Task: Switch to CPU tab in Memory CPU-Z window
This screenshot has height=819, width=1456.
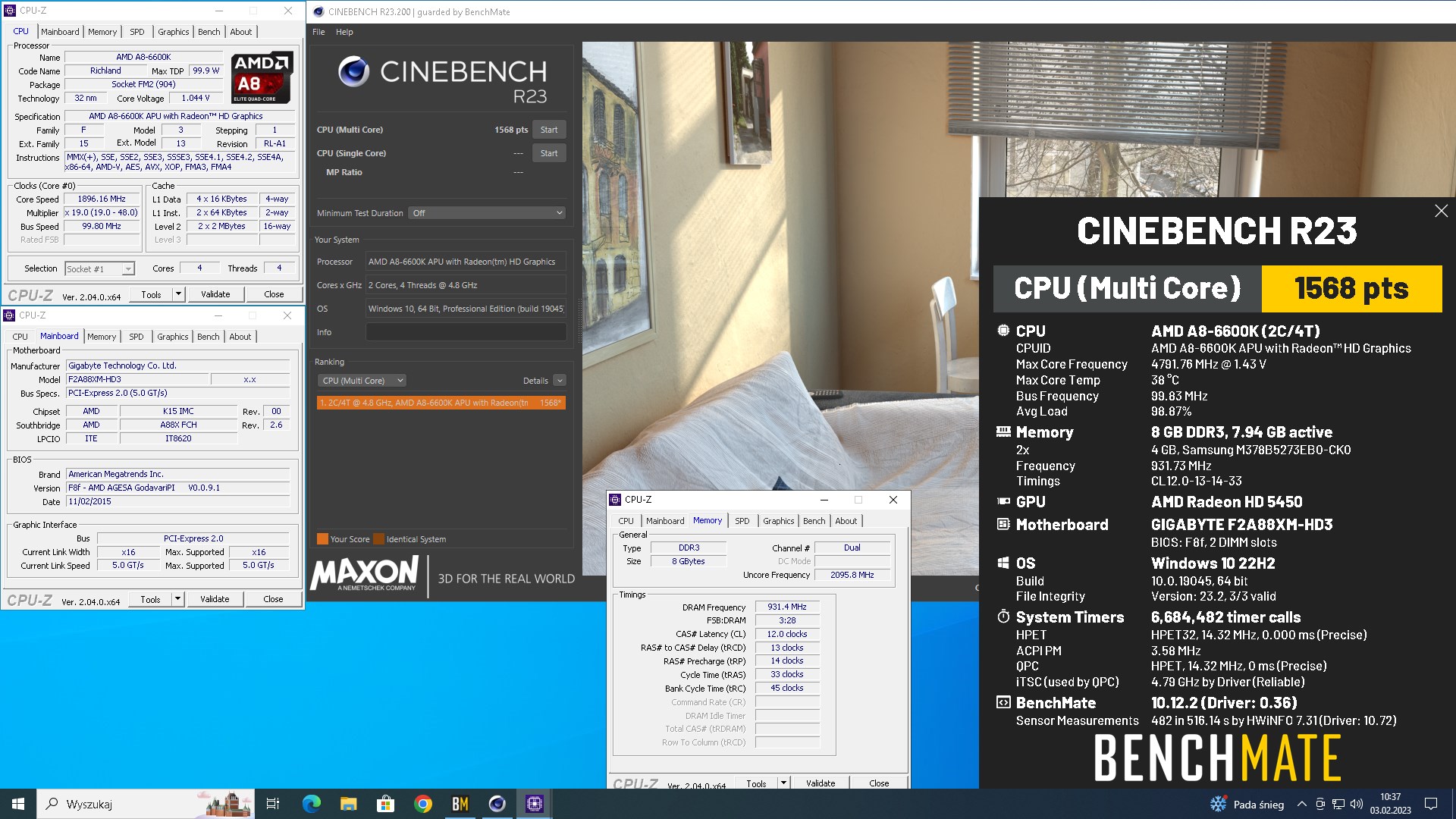Action: [626, 521]
